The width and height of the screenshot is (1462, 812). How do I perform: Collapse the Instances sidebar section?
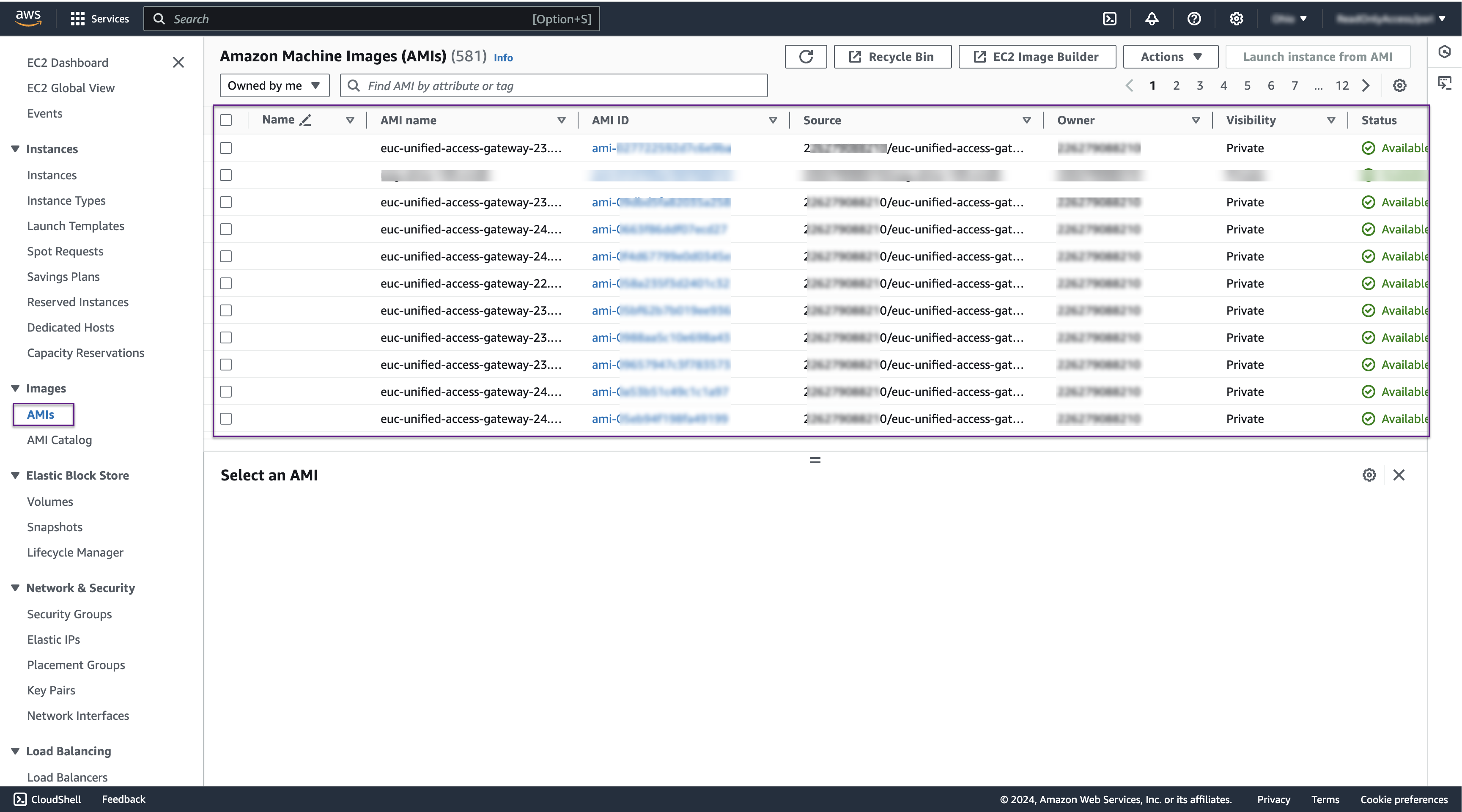(x=15, y=149)
